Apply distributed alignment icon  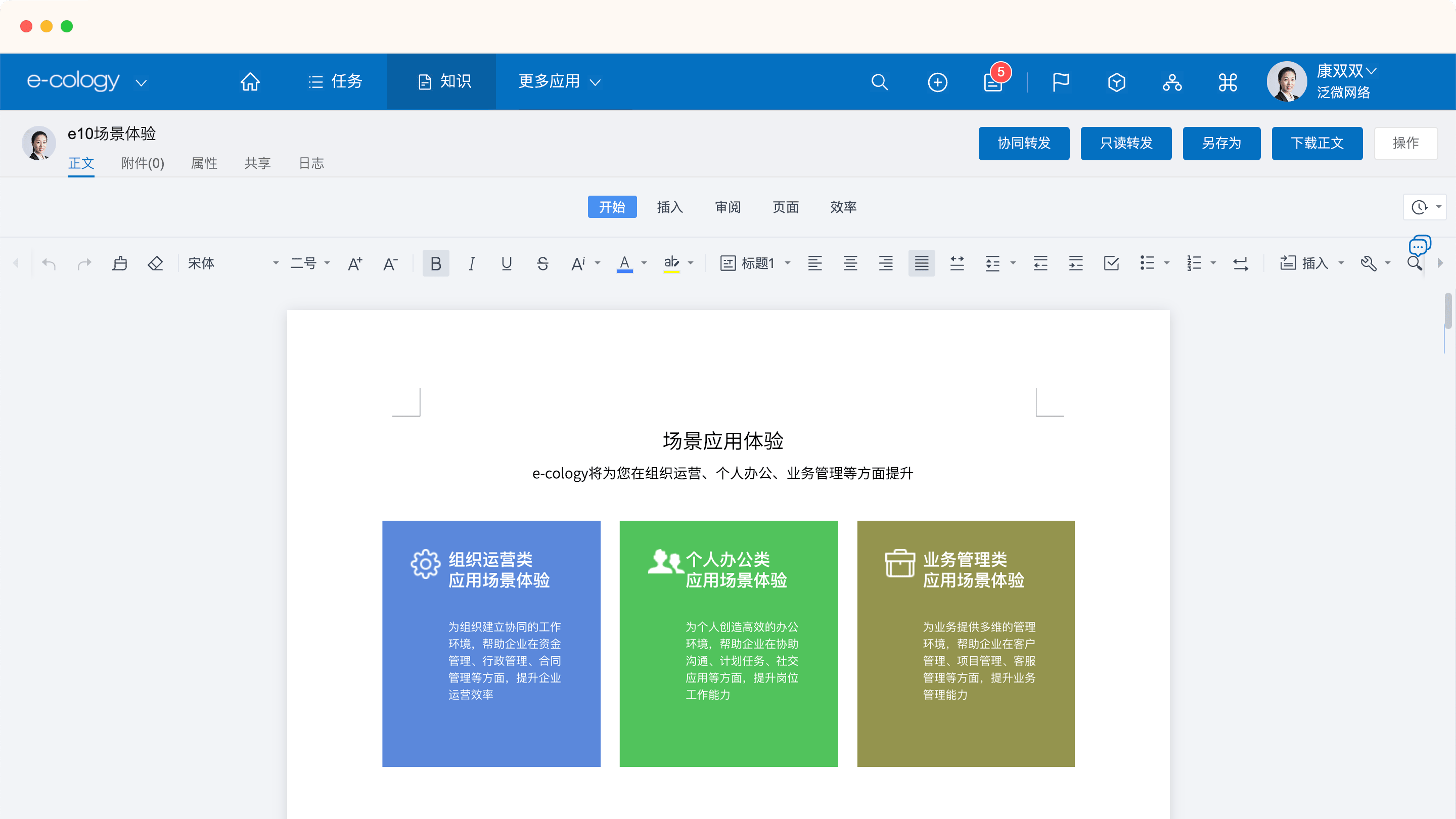click(957, 263)
